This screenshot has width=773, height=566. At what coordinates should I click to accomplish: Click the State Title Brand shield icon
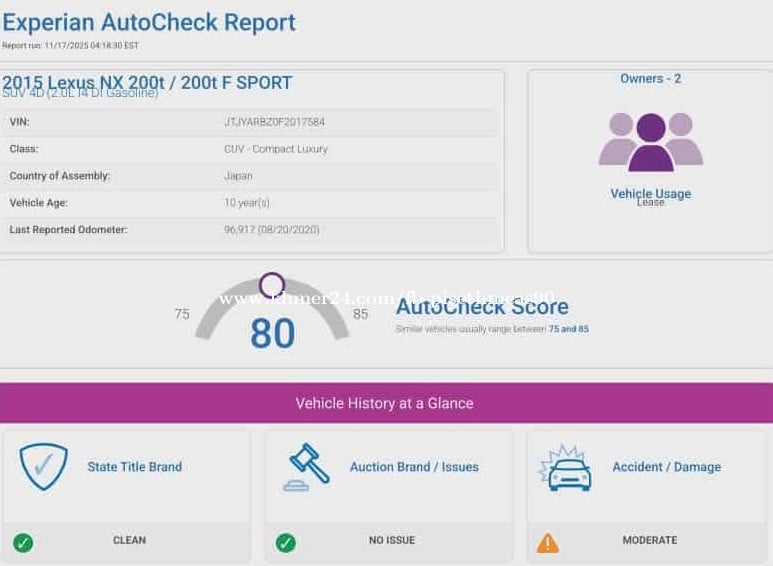point(43,467)
